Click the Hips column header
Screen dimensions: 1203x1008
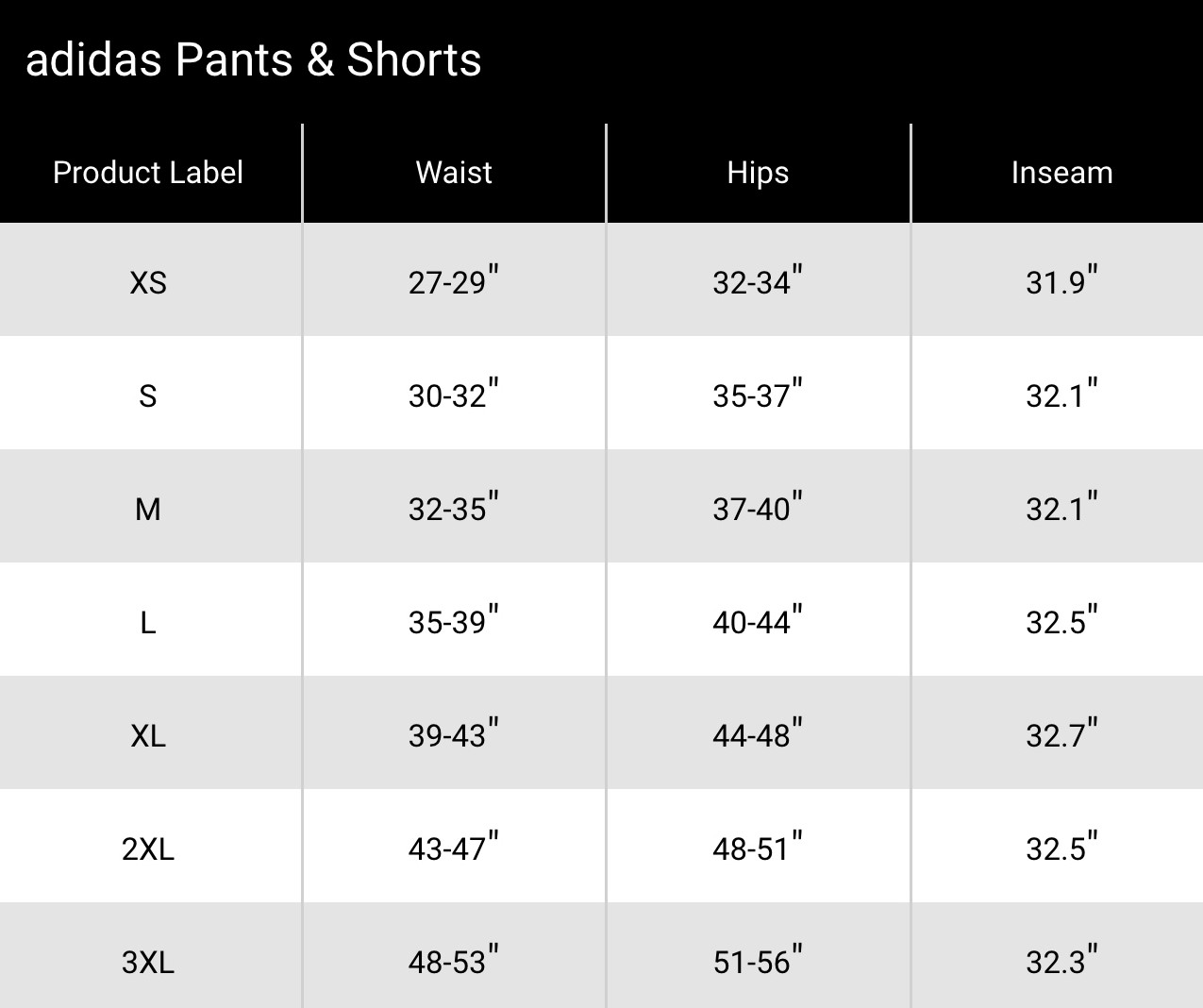(758, 173)
